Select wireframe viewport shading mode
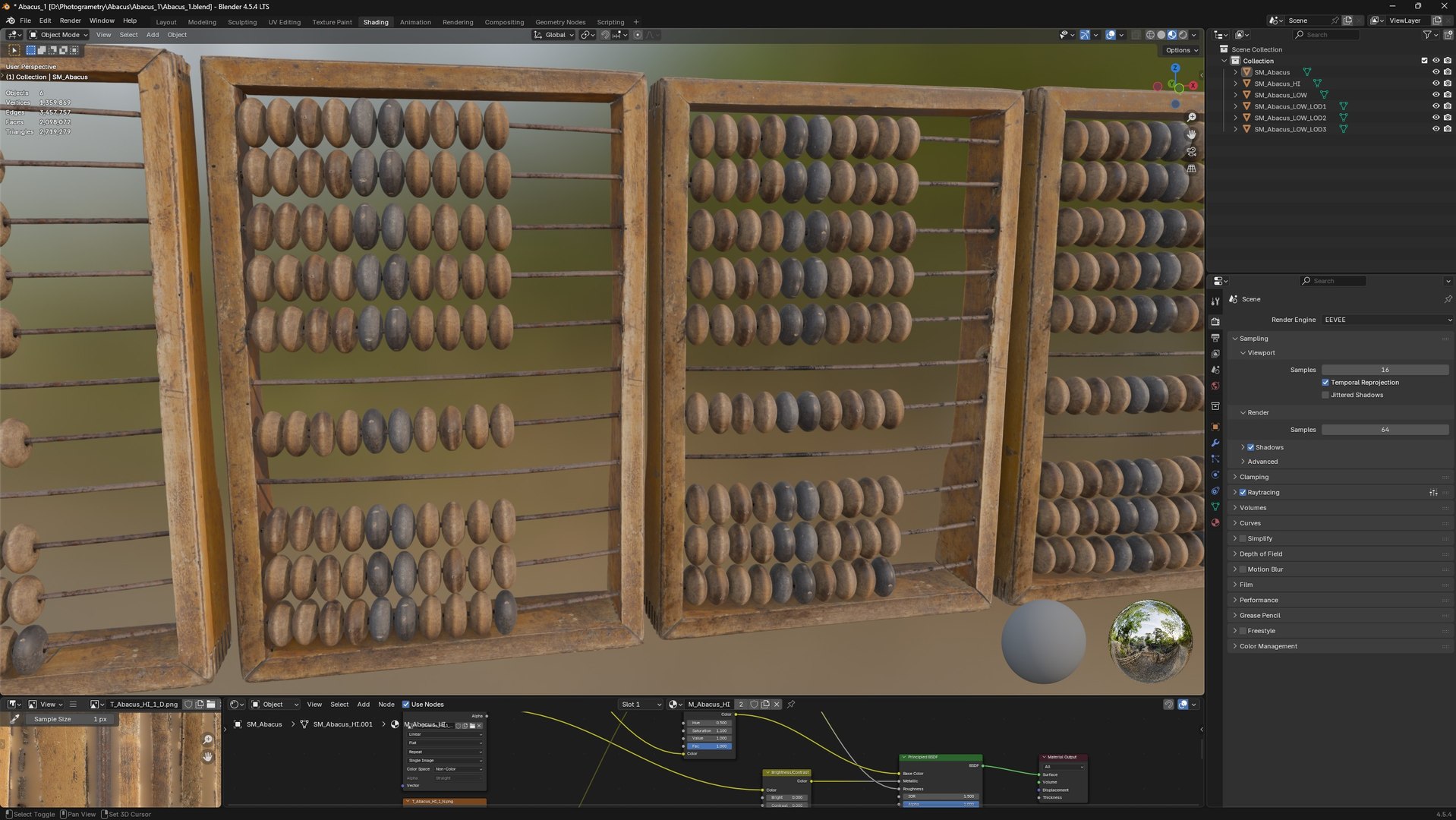 [x=1150, y=35]
